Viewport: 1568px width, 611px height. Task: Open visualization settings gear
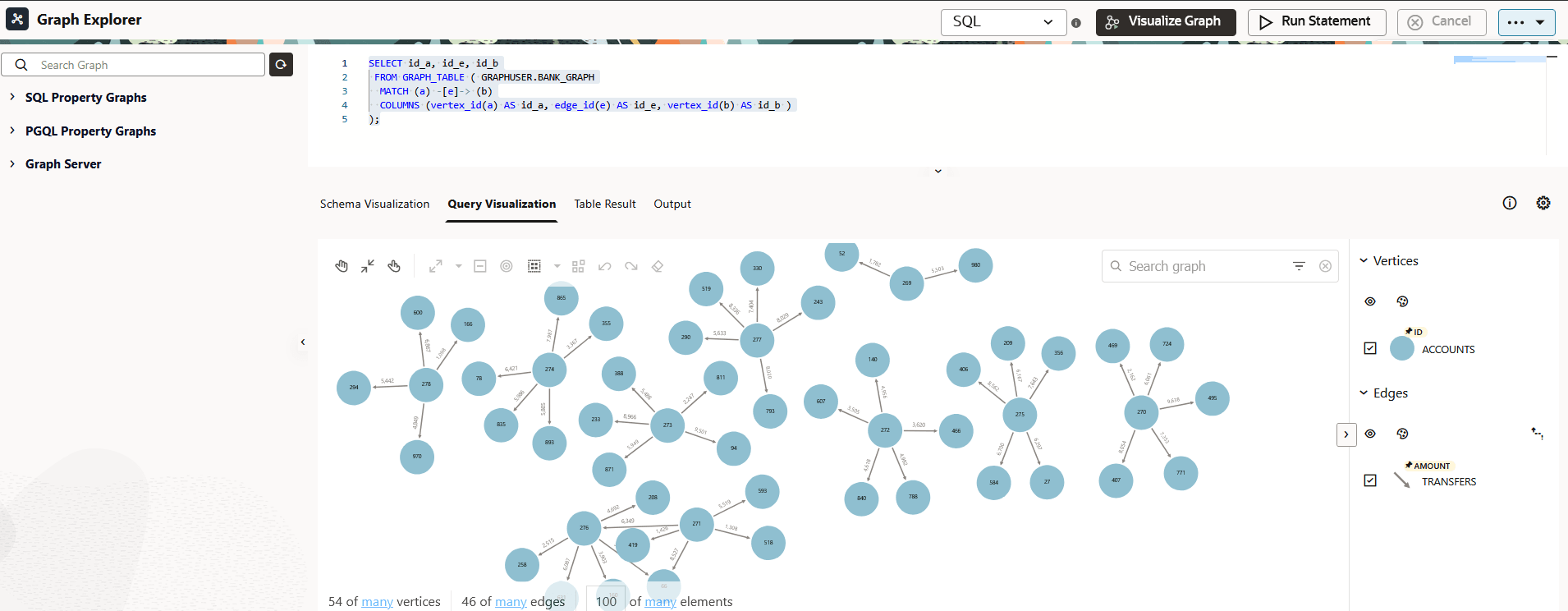tap(1543, 203)
